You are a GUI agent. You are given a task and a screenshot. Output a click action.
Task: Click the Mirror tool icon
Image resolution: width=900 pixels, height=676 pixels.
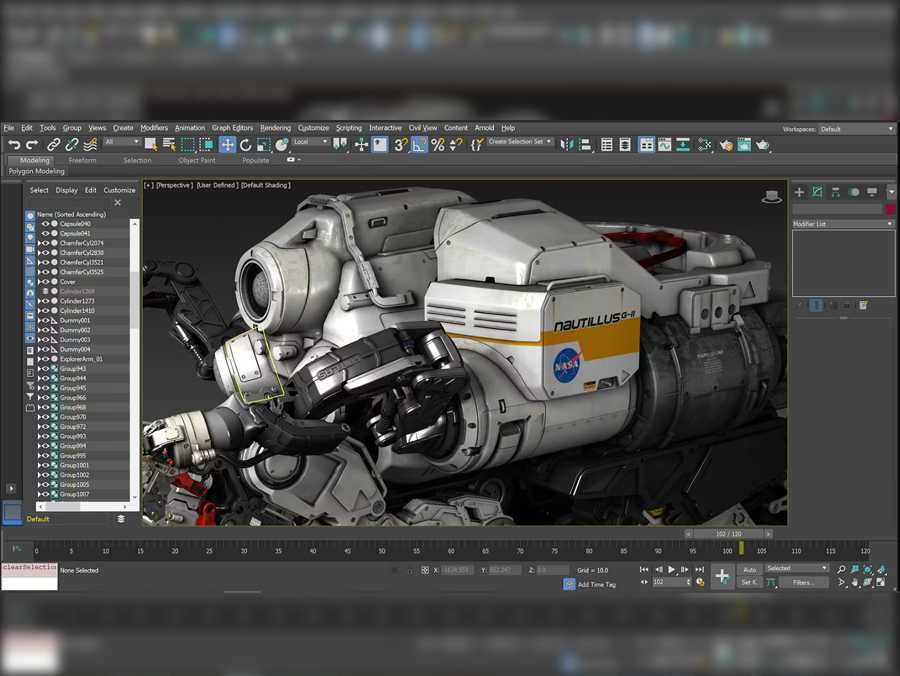tap(567, 145)
